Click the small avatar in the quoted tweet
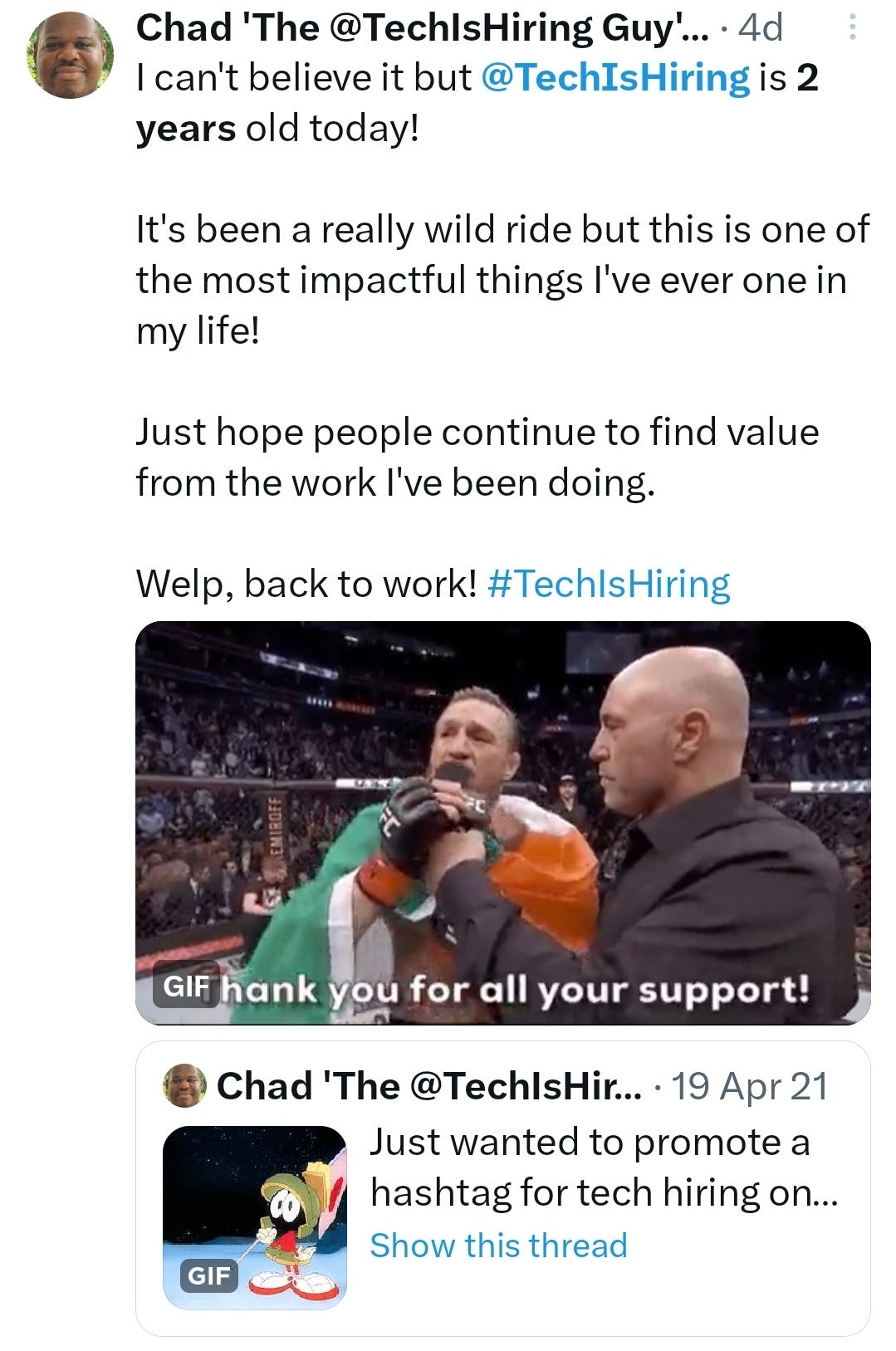This screenshot has height=1351, width=896. click(184, 1084)
